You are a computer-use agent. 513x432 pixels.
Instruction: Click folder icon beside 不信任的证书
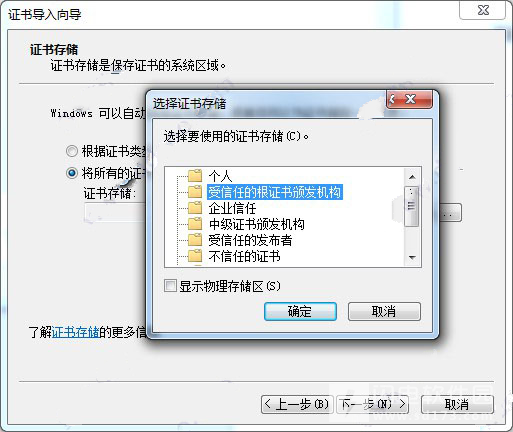(195, 256)
